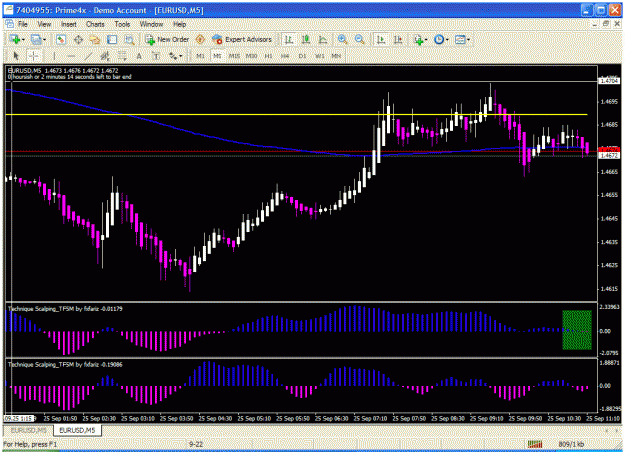Toggle Chart Shift from right border
The width and height of the screenshot is (625, 452).
point(398,39)
